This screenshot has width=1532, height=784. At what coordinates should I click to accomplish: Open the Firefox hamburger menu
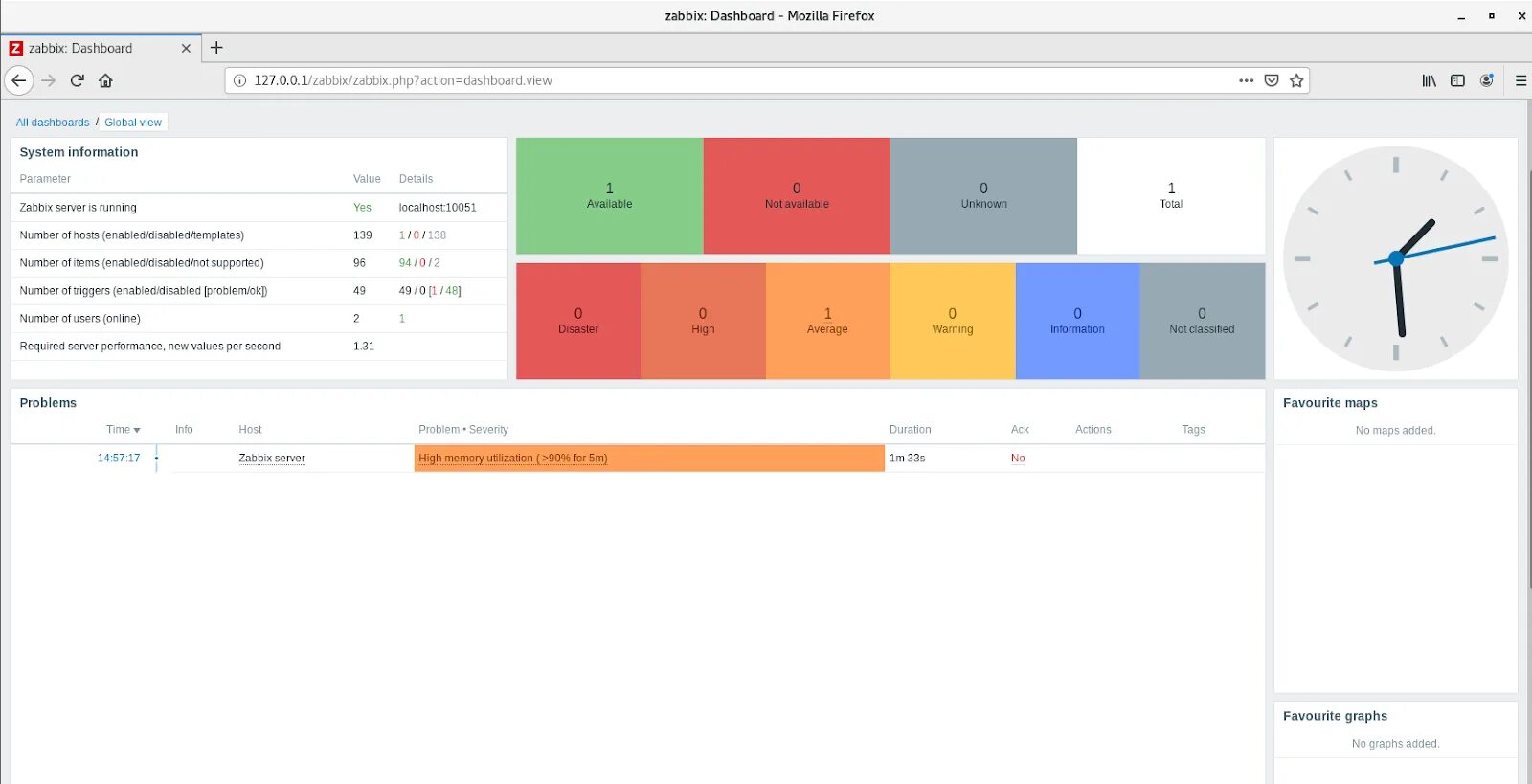coord(1521,80)
